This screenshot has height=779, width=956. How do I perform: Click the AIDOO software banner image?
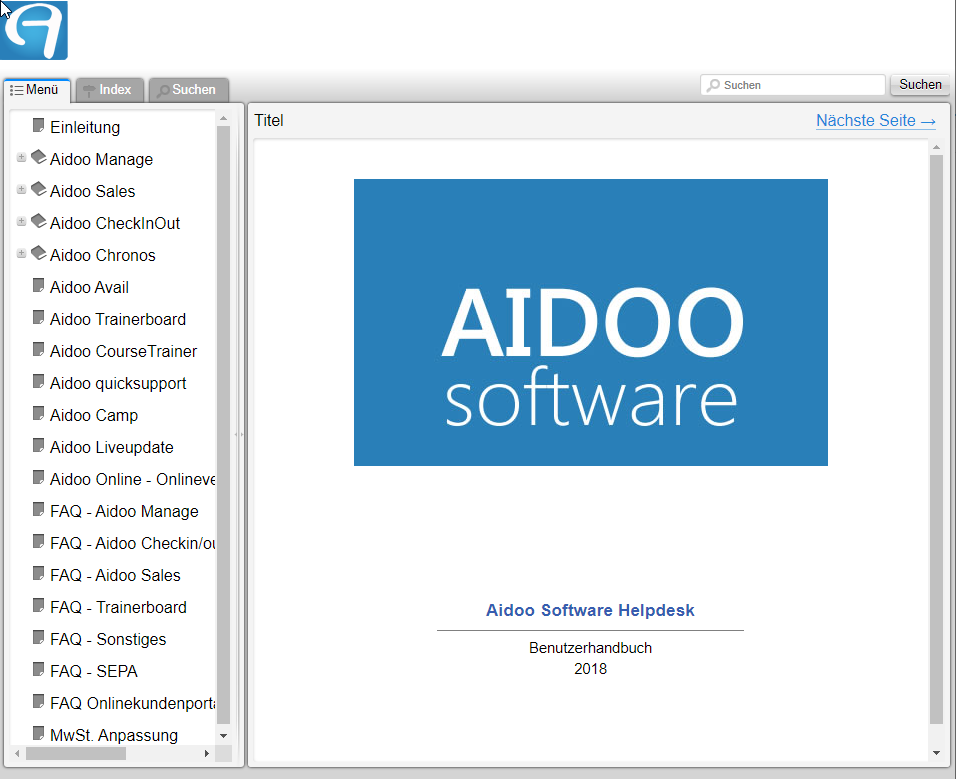pyautogui.click(x=591, y=322)
